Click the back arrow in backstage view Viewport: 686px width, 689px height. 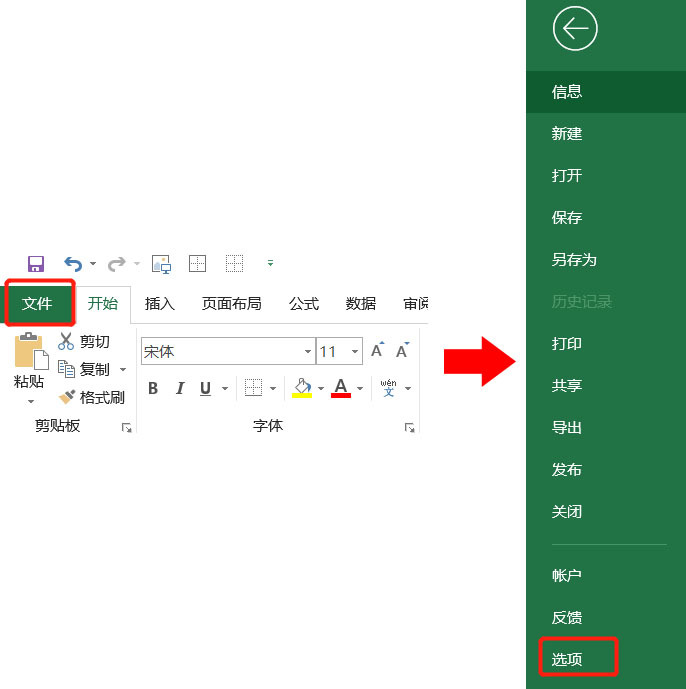(575, 29)
